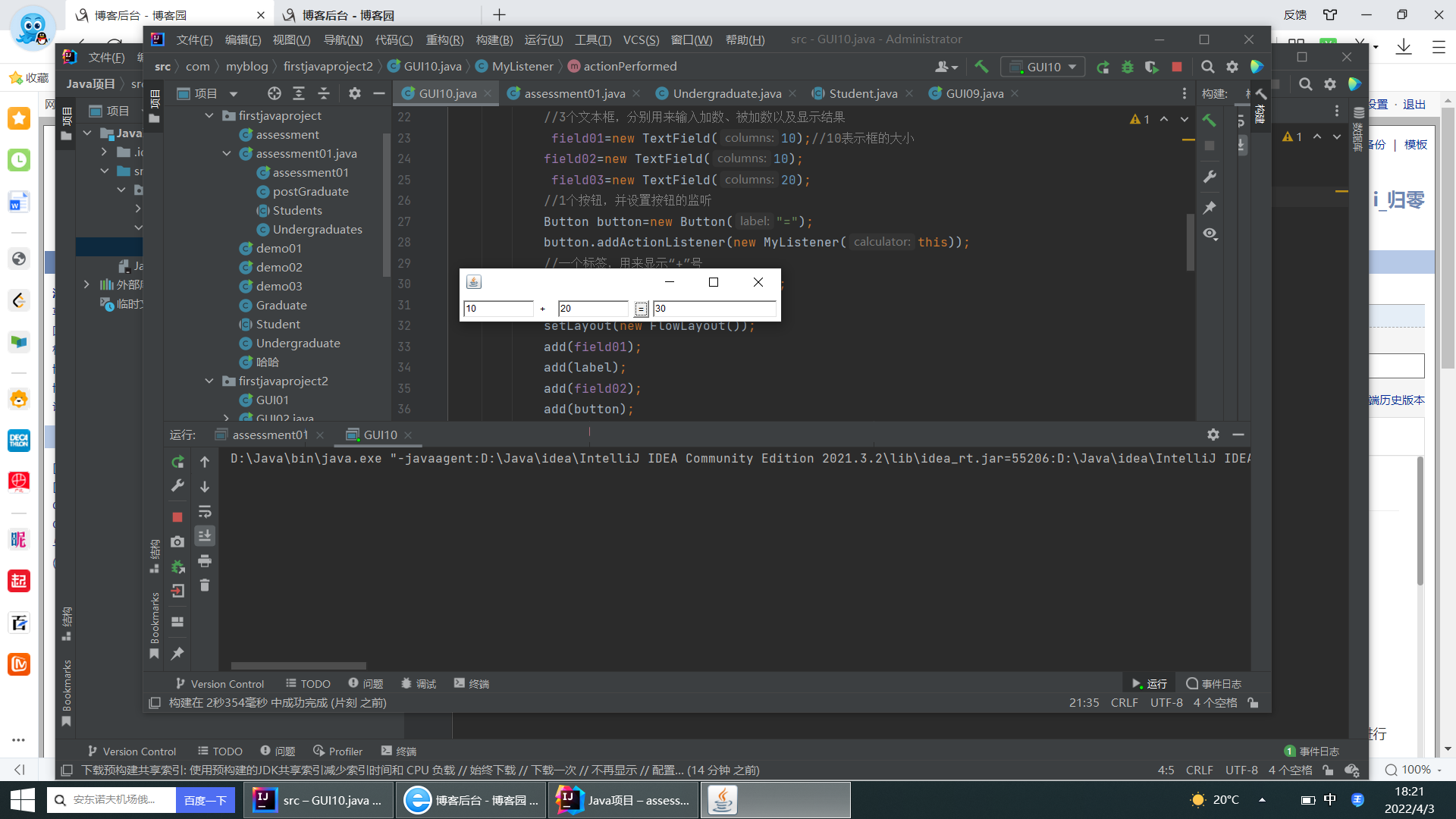Toggle pin tab in run panel
This screenshot has height=819, width=1456.
pos(177,653)
